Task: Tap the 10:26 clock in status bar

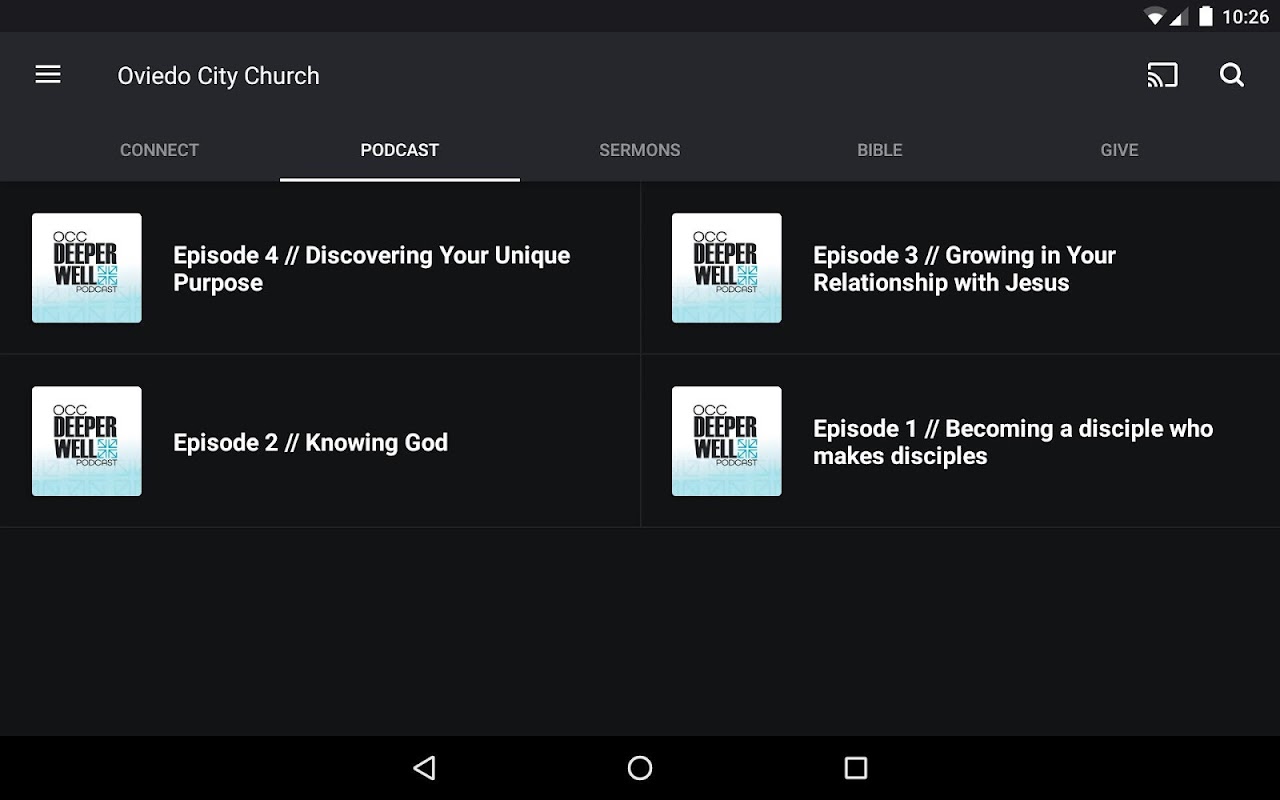Action: click(x=1245, y=16)
